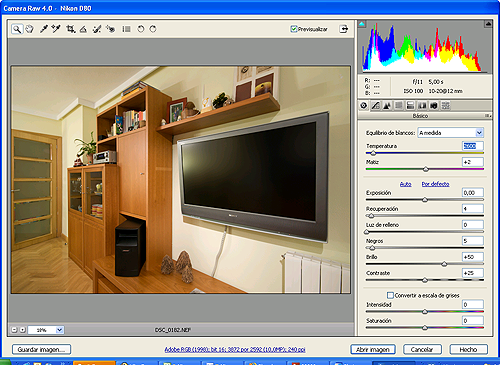The image size is (500, 365).
Task: Toggle the Previsualizar checkbox
Action: pos(294,29)
